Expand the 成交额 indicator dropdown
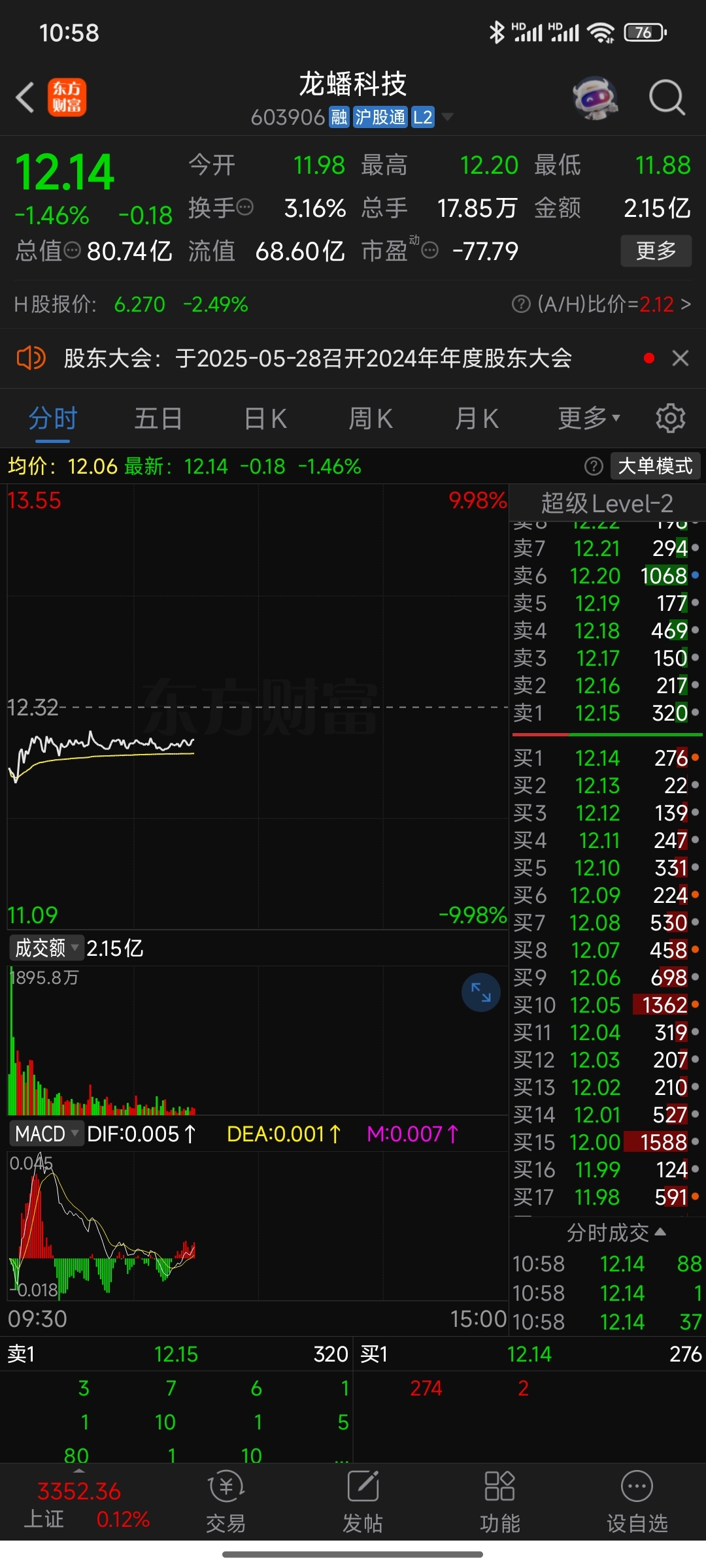Viewport: 706px width, 1568px height. point(46,947)
